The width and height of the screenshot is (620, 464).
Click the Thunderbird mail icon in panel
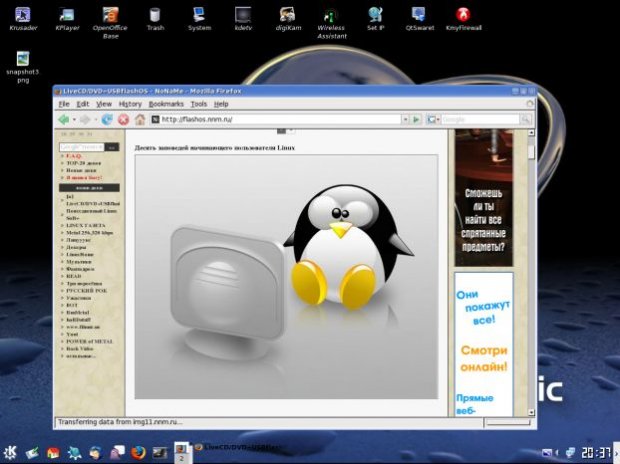(96, 452)
